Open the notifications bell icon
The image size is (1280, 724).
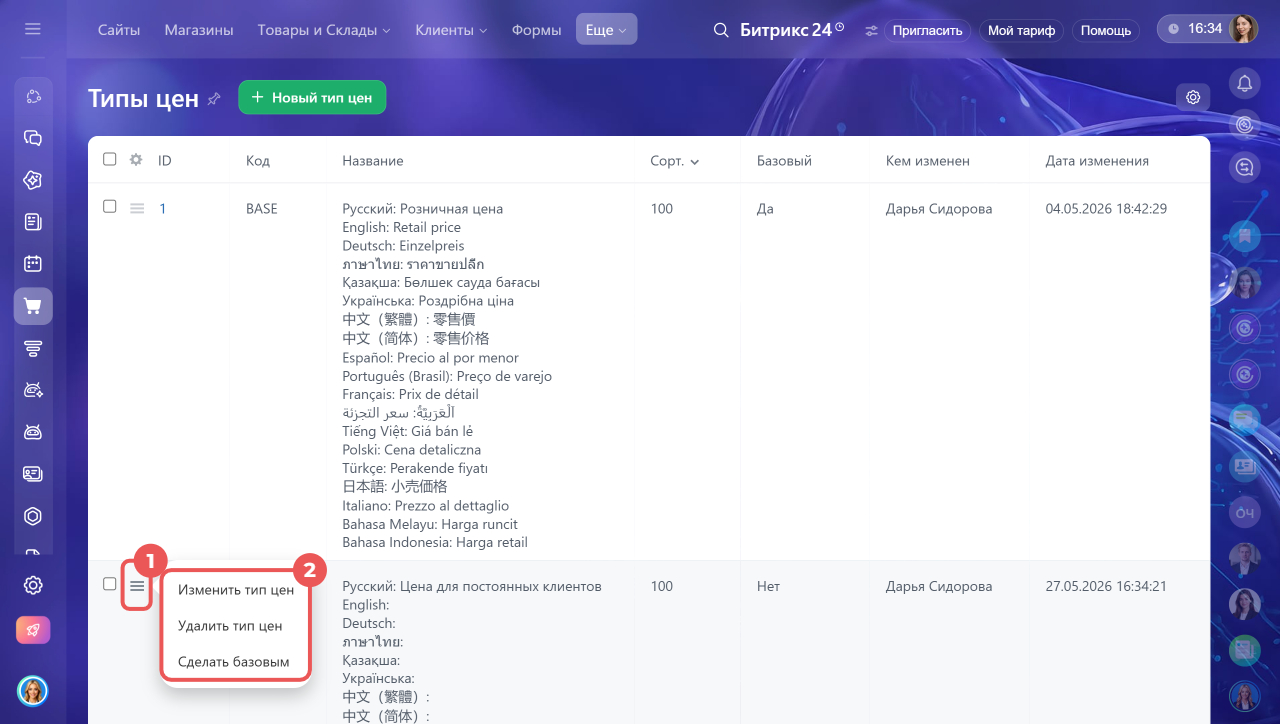tap(1245, 82)
